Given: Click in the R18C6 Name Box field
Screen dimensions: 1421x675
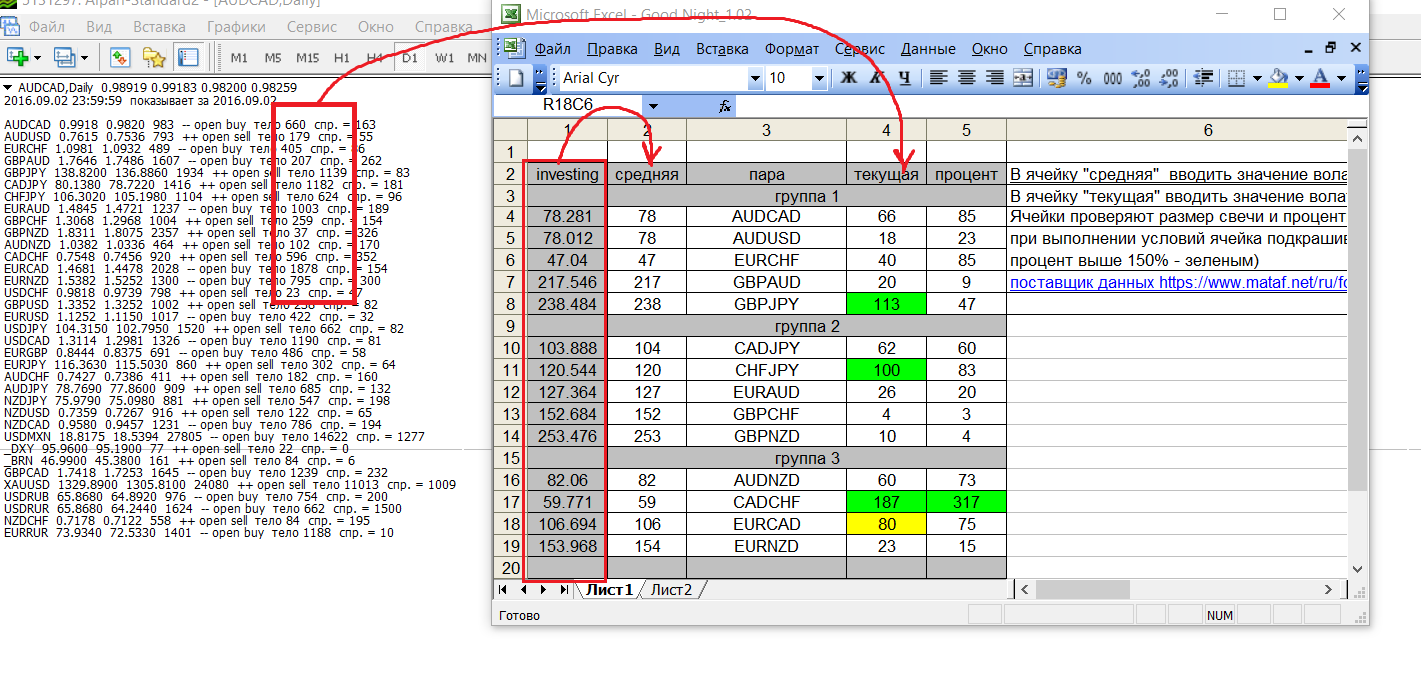Looking at the screenshot, I should [568, 105].
